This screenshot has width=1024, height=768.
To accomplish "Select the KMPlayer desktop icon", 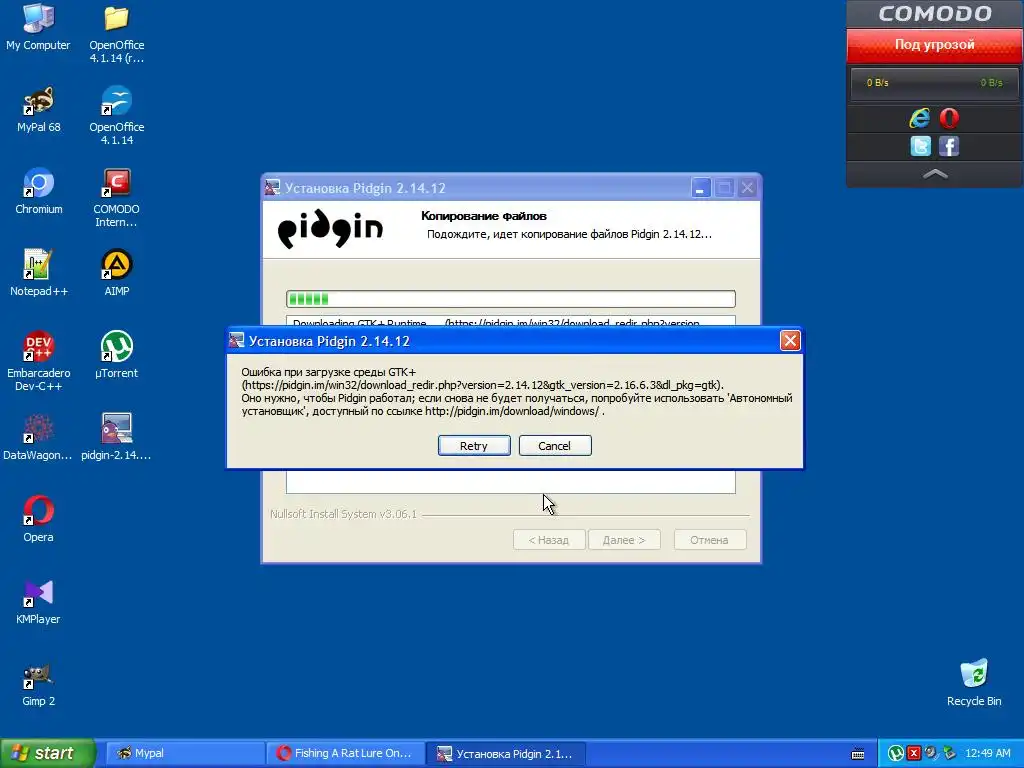I will (x=38, y=602).
